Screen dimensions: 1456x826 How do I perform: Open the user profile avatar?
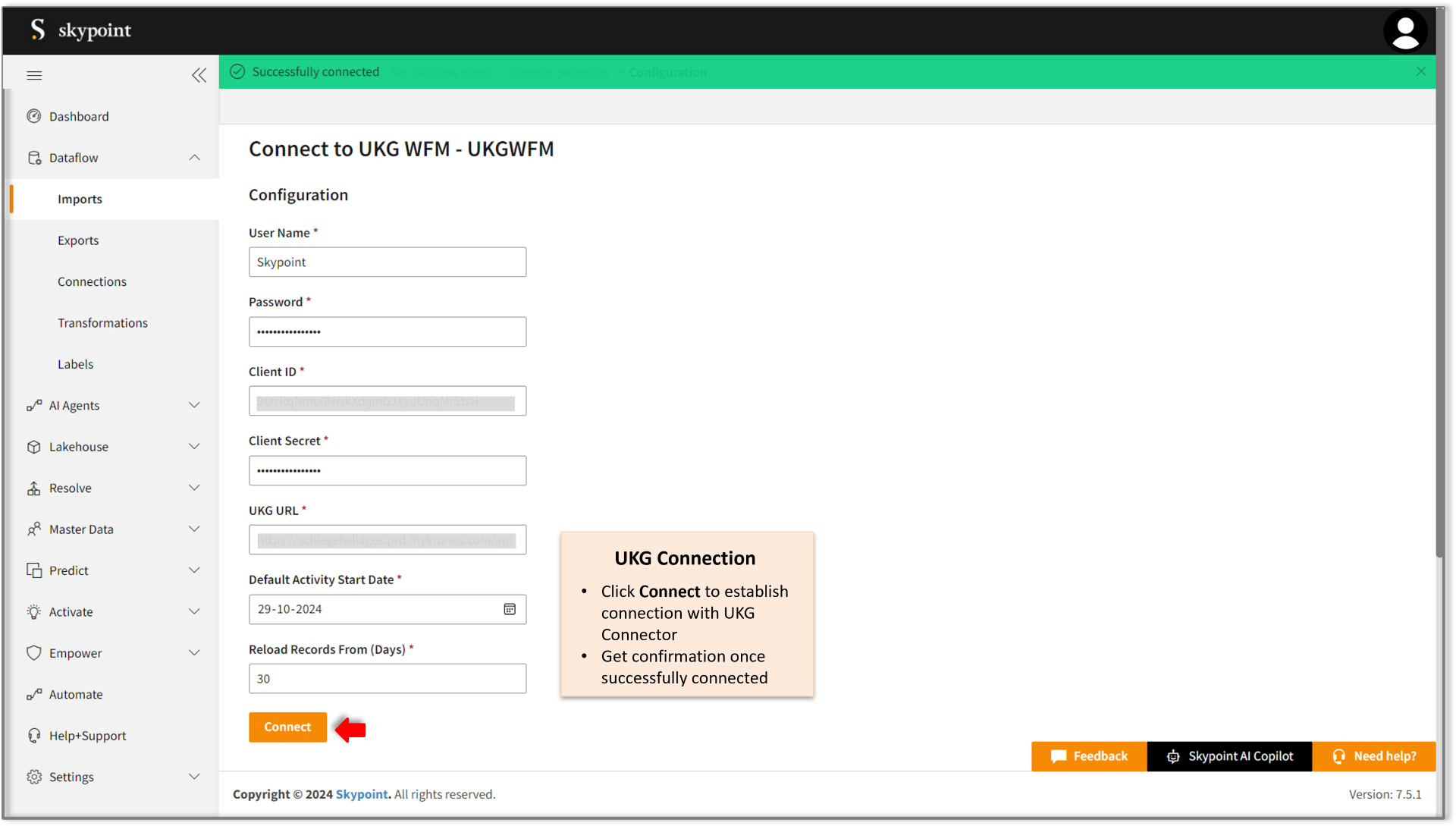pyautogui.click(x=1405, y=31)
